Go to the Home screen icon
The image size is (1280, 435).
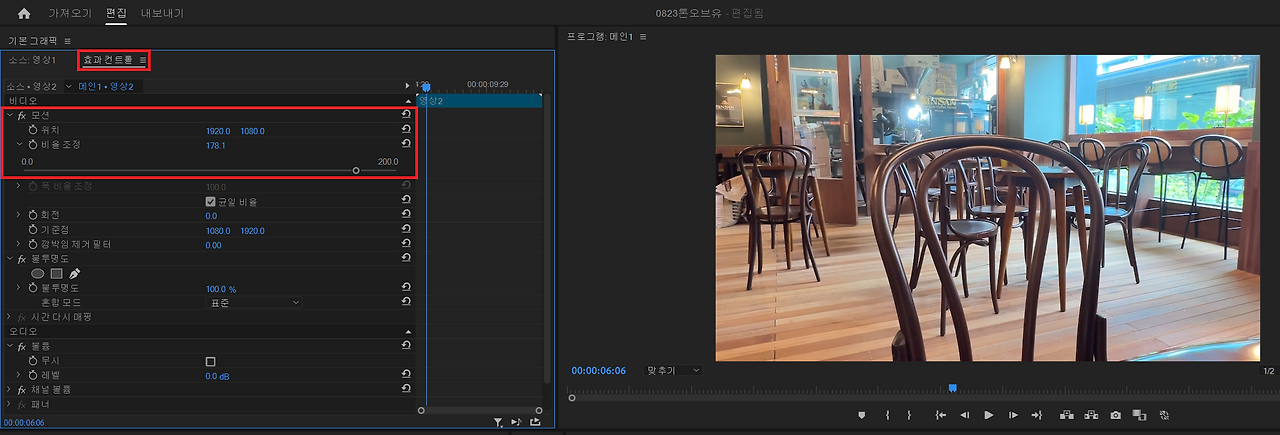(24, 14)
